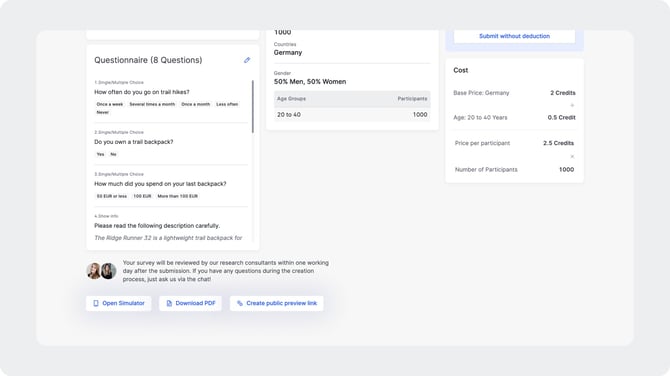The image size is (670, 376).
Task: Click the document icon on Download PDF
Action: (169, 303)
